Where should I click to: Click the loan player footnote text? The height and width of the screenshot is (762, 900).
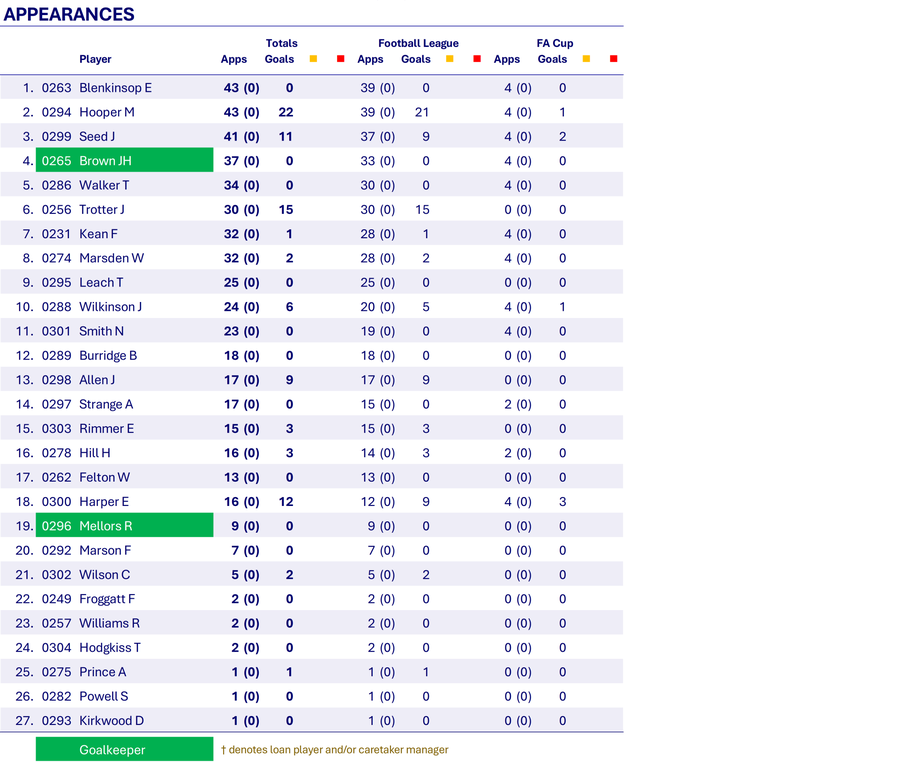tap(335, 749)
